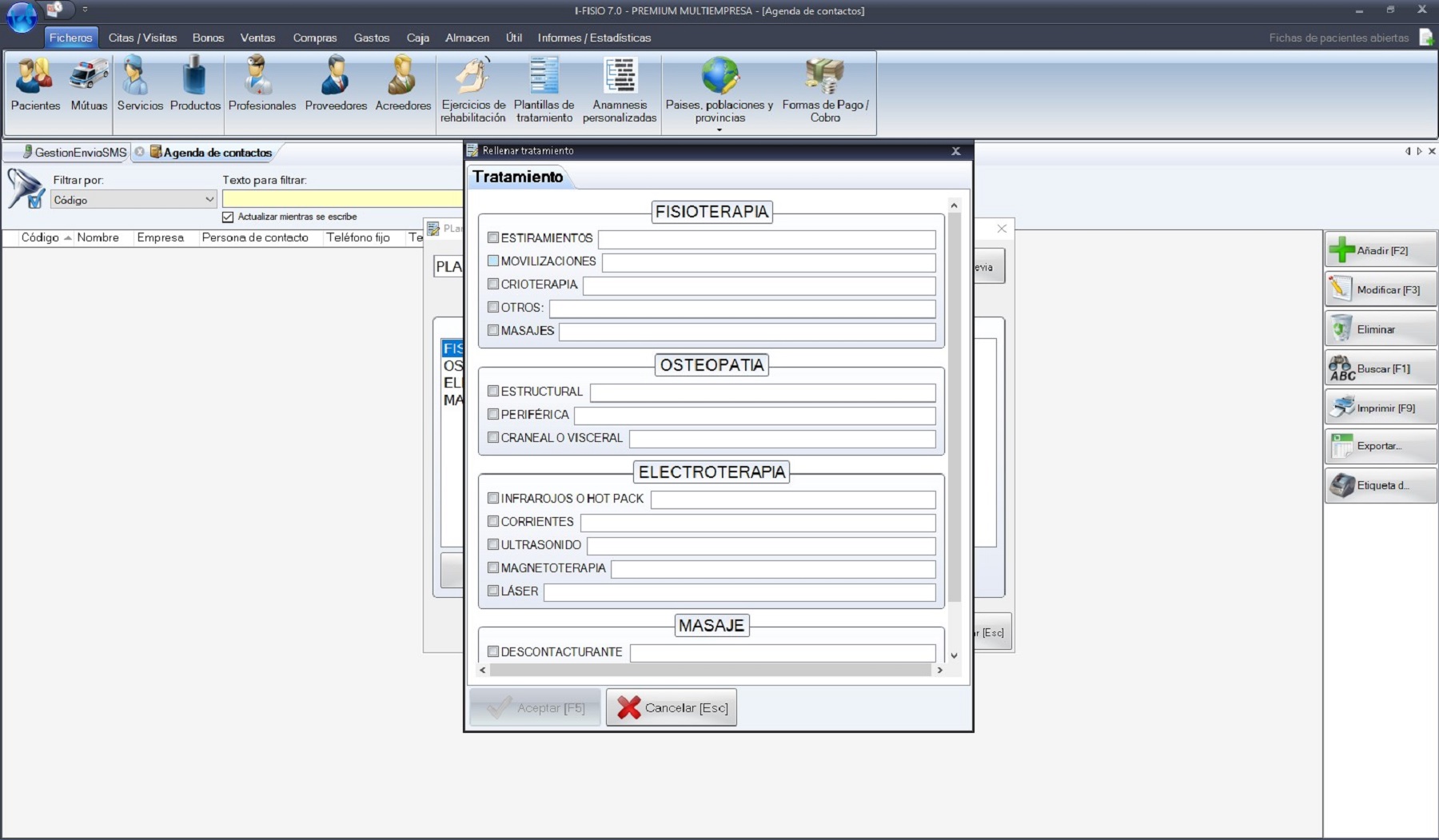Check the MASAJES checkbox
This screenshot has width=1439, height=840.
[493, 330]
